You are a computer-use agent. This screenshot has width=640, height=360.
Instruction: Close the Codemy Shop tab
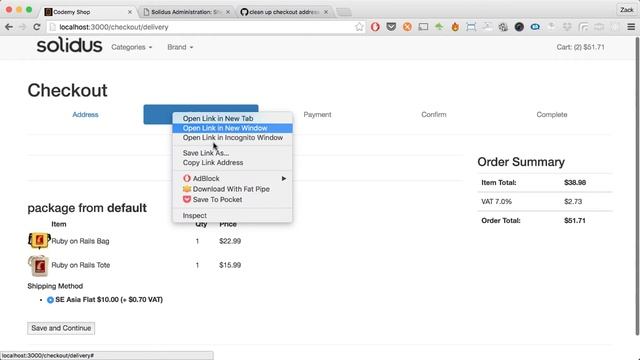pyautogui.click(x=130, y=12)
